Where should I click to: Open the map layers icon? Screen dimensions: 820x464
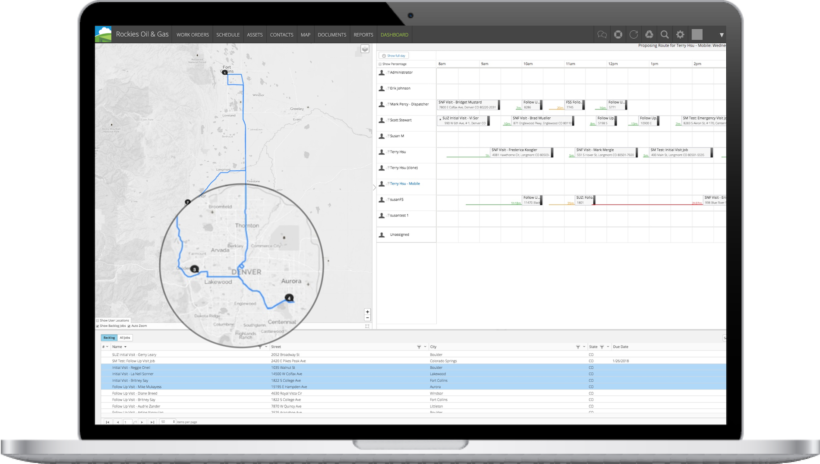tap(365, 49)
